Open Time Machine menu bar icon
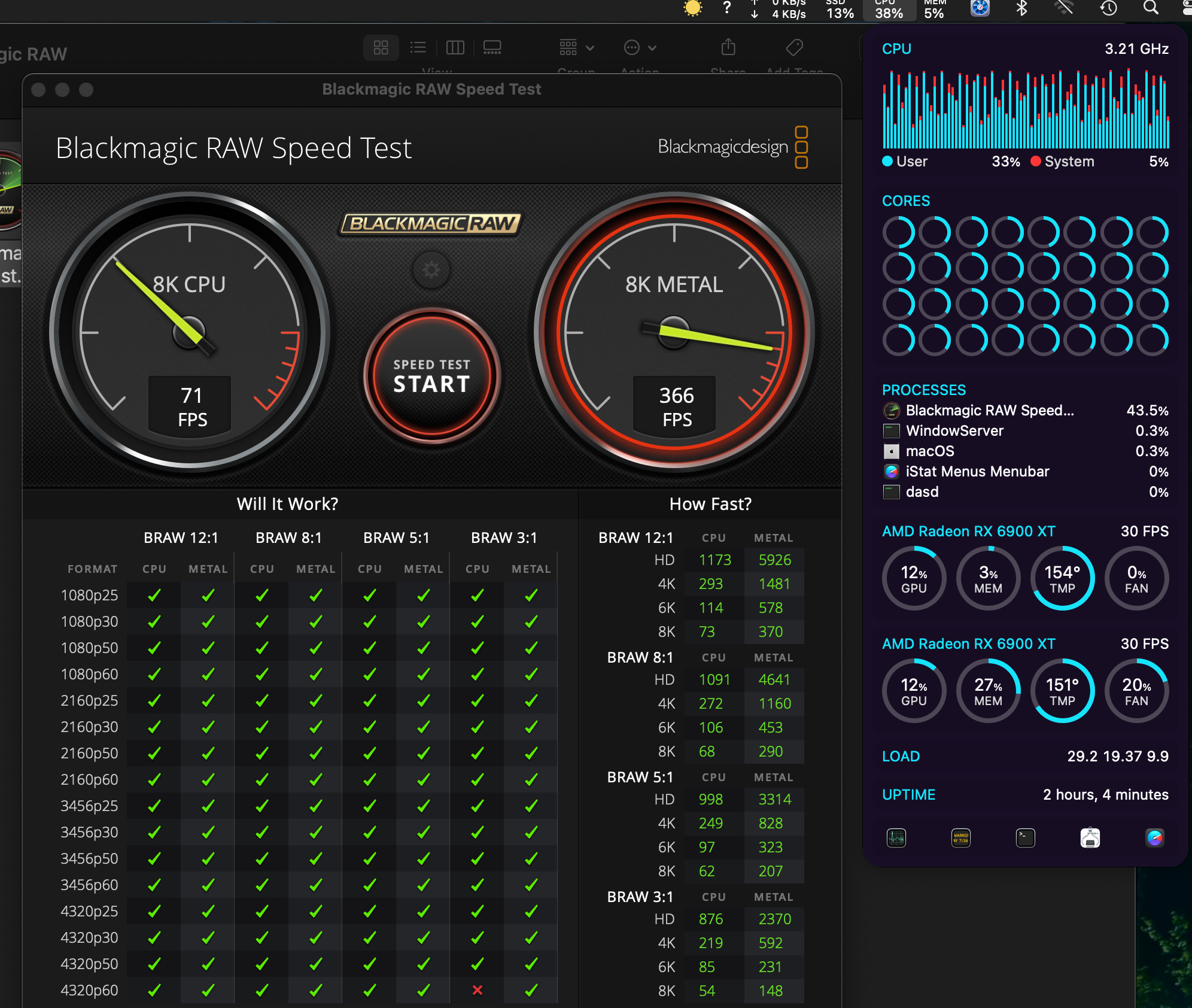The height and width of the screenshot is (1008, 1192). (x=1108, y=8)
